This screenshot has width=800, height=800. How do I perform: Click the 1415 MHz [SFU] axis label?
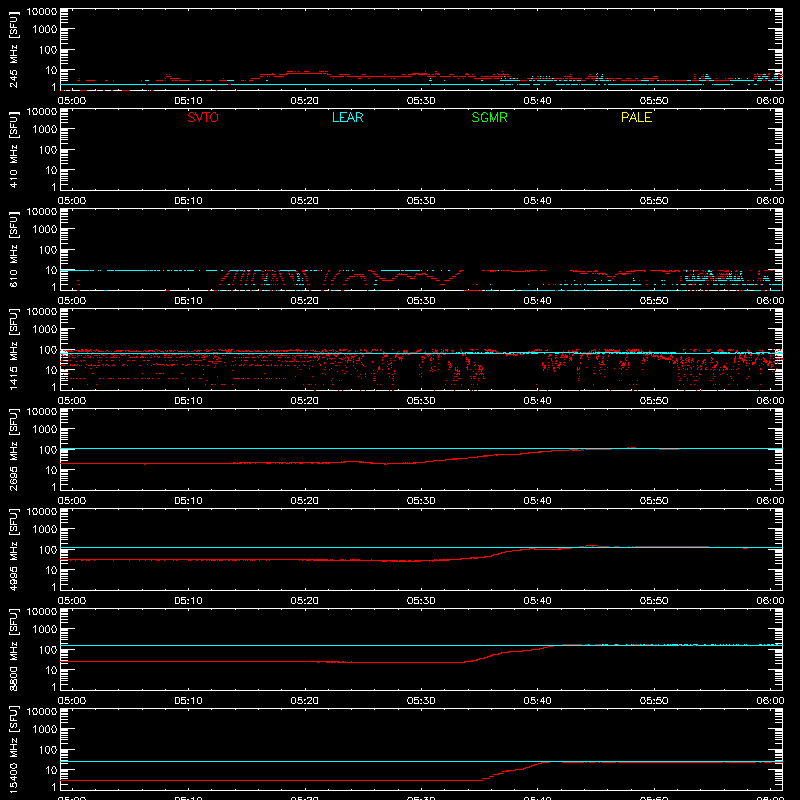[13, 350]
